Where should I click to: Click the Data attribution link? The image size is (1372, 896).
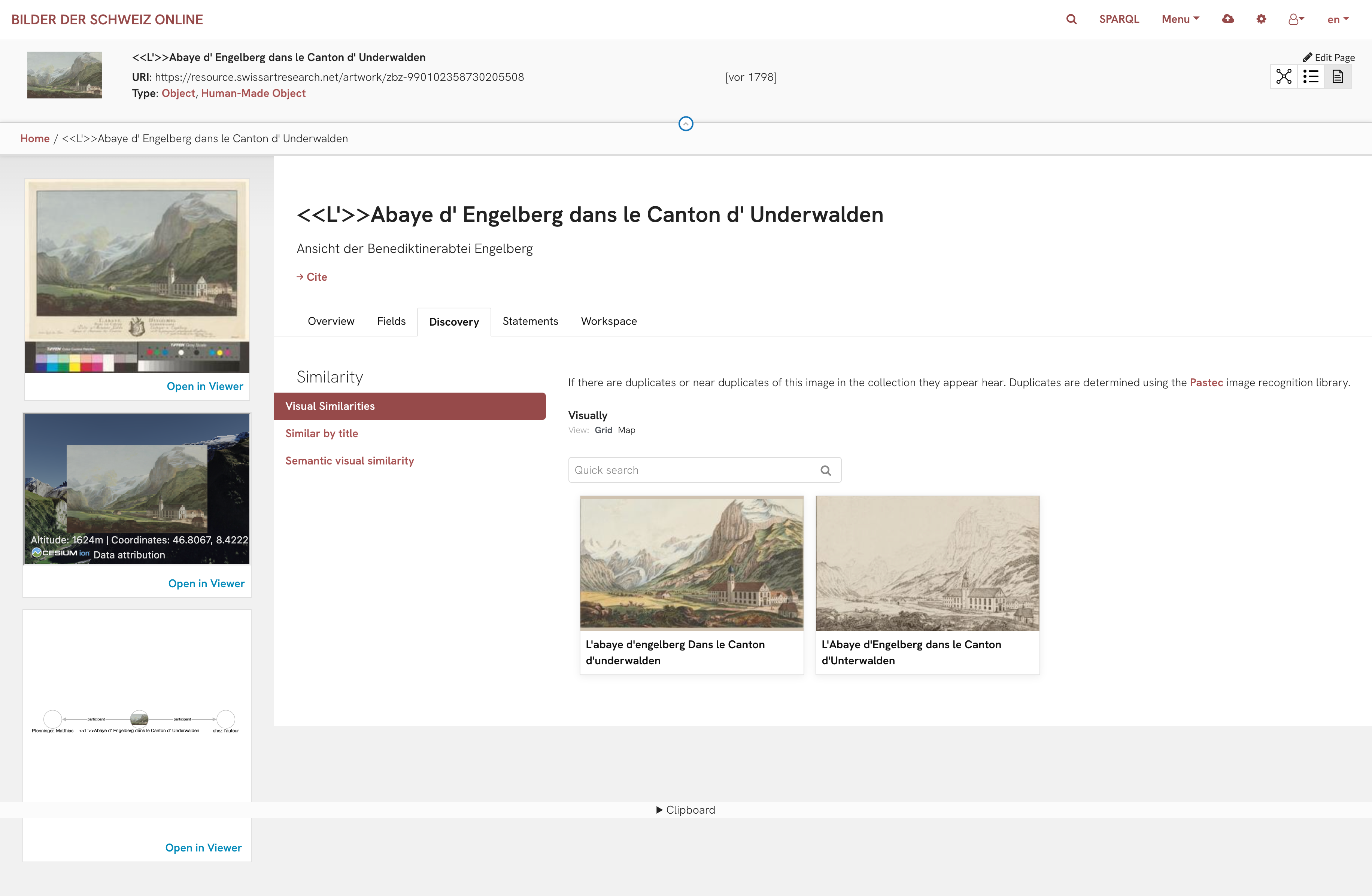tap(129, 555)
